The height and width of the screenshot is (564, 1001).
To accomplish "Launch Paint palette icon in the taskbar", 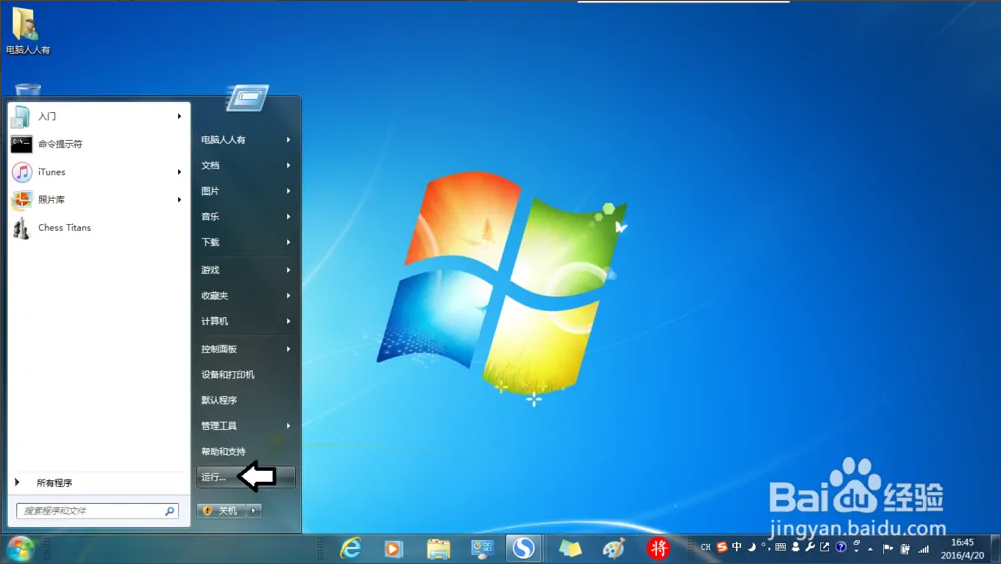I will [613, 548].
